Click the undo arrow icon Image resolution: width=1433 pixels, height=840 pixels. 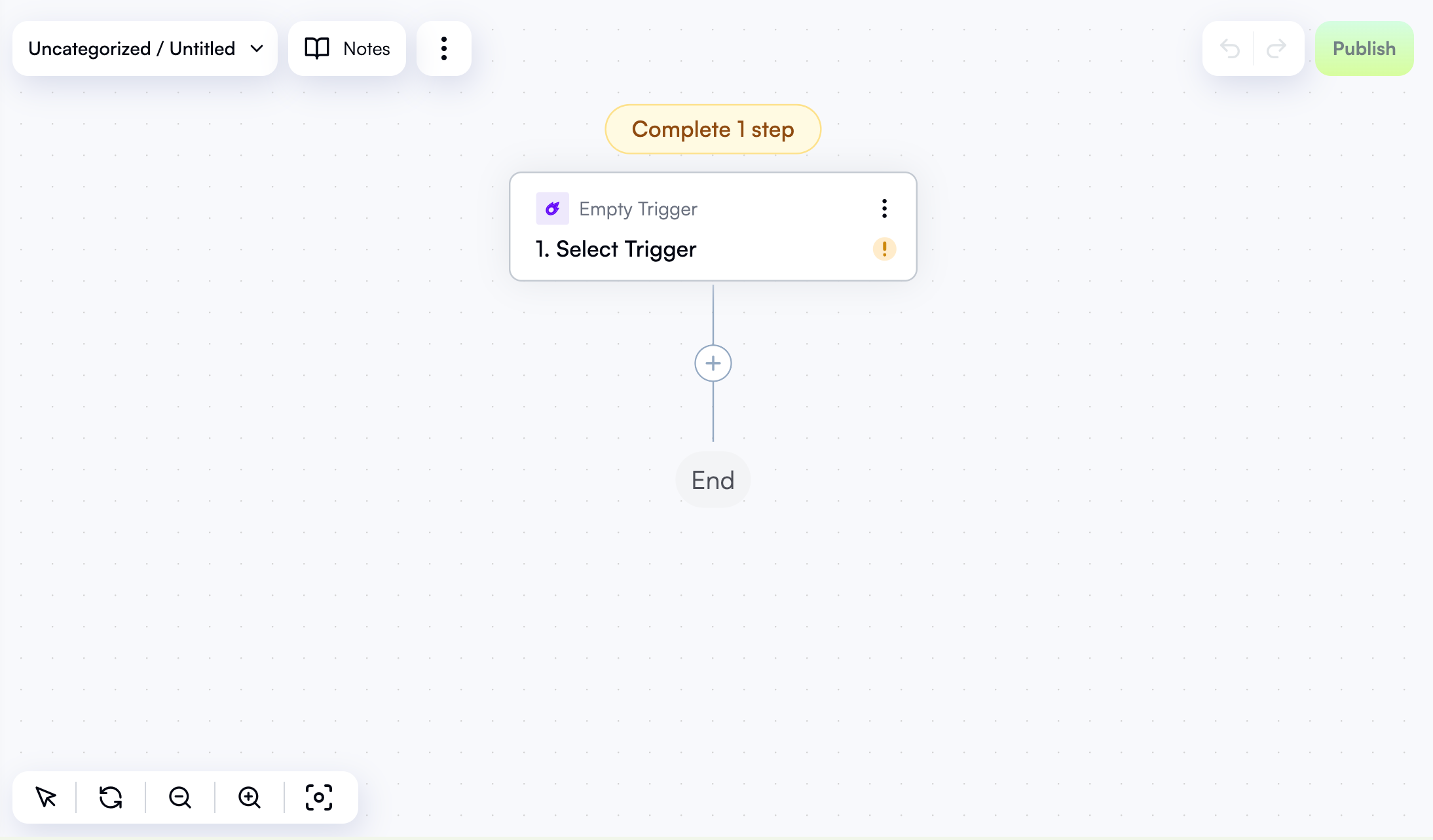(1231, 48)
